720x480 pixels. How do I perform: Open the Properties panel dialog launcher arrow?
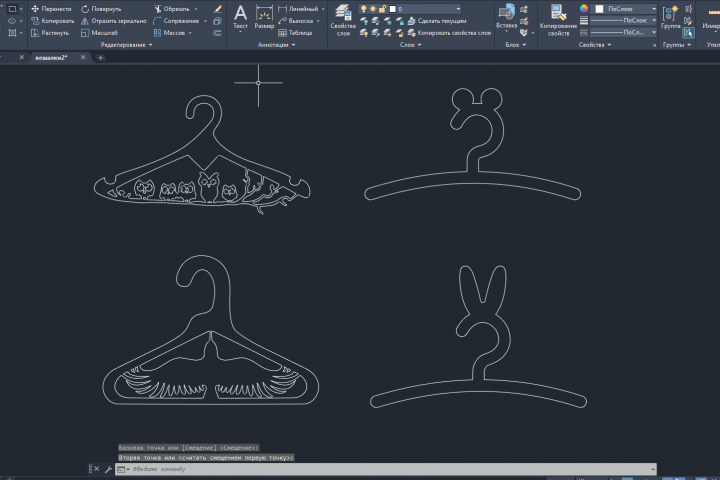pos(654,45)
